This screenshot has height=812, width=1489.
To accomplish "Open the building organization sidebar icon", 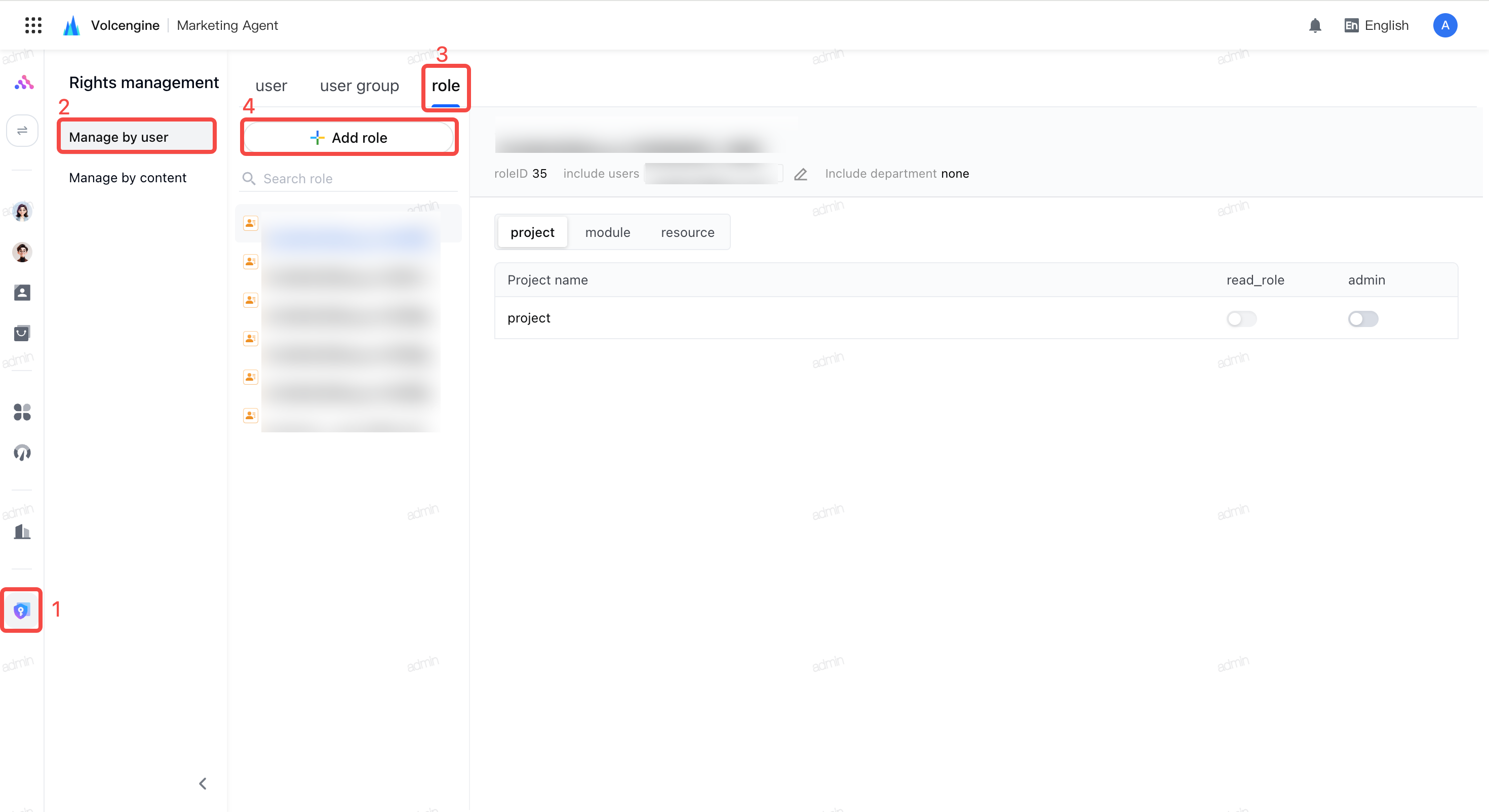I will click(x=22, y=532).
